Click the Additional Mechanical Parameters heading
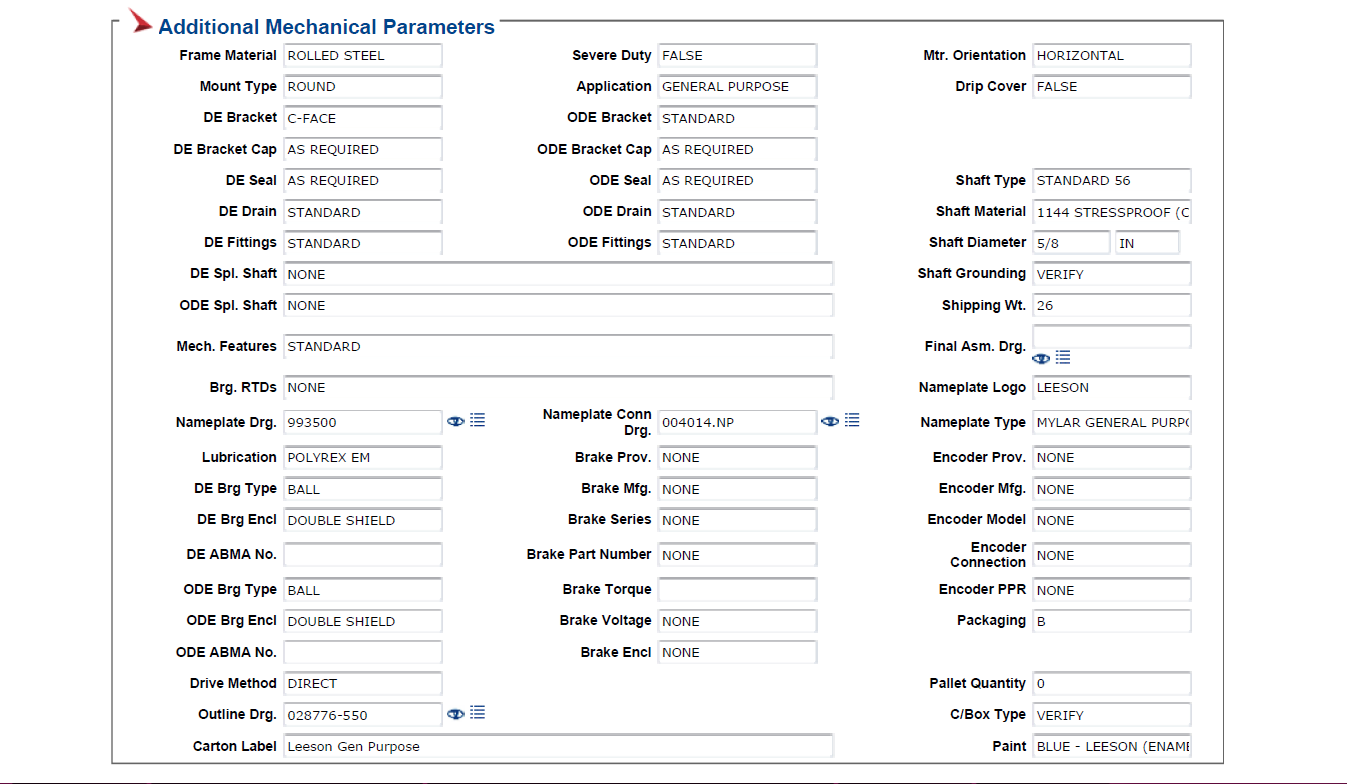Viewport: 1347px width, 784px height. pyautogui.click(x=326, y=27)
